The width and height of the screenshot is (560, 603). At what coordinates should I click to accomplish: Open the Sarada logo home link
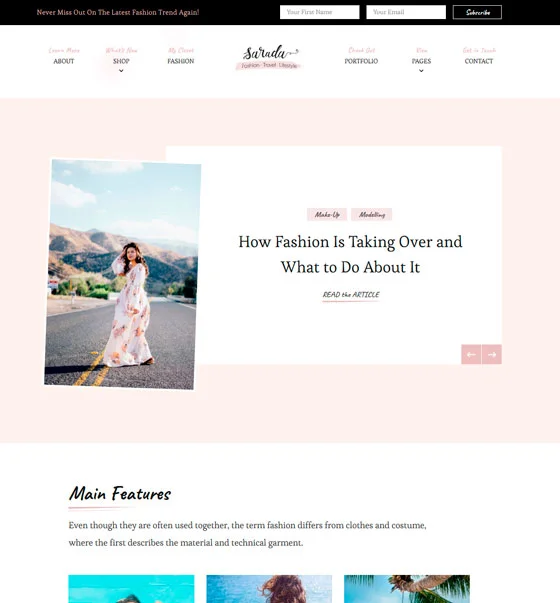(x=269, y=57)
